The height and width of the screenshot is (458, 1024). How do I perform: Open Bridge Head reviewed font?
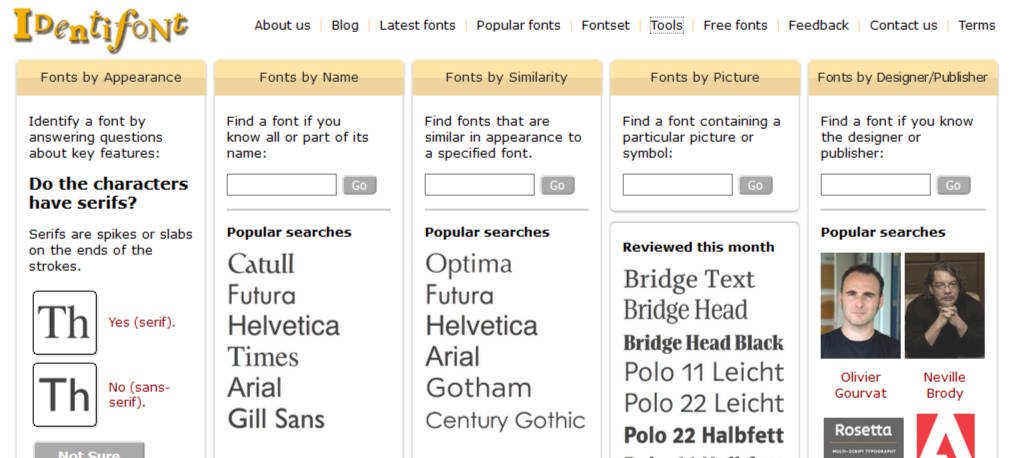(x=686, y=310)
